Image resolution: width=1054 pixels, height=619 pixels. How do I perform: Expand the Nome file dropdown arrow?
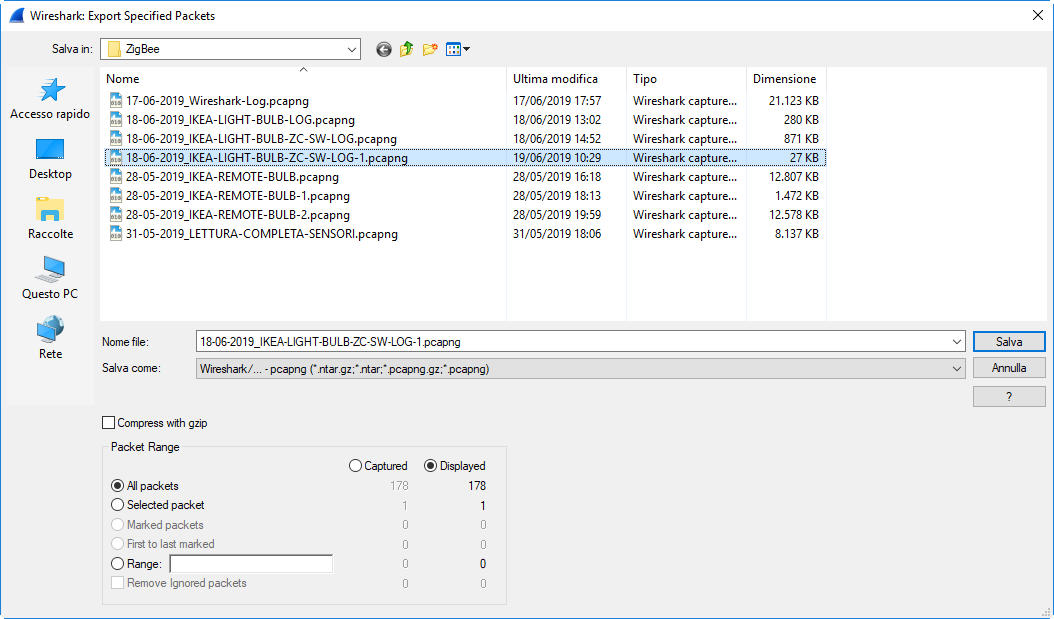[957, 341]
